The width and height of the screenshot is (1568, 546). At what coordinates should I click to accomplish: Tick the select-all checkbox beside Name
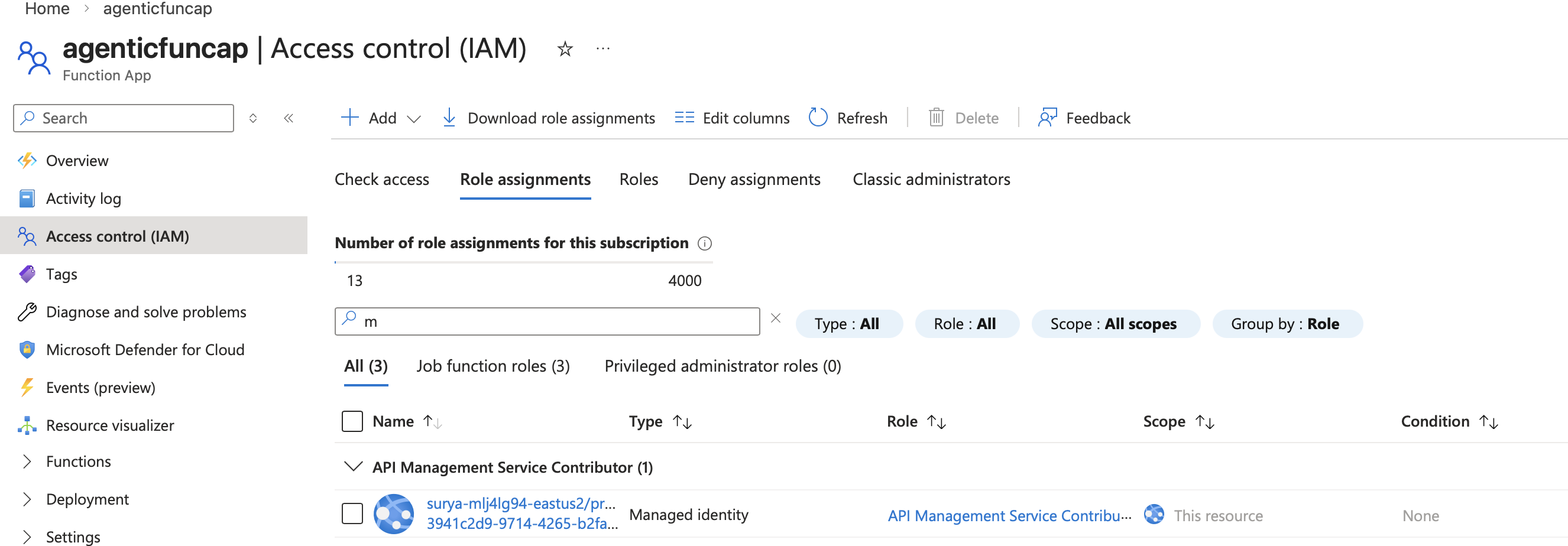352,421
